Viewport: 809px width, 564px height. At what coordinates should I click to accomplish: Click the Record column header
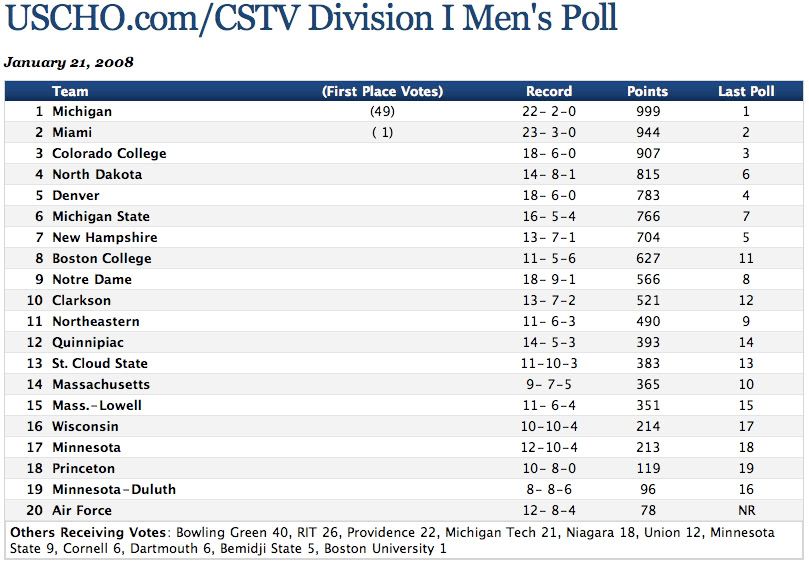[x=549, y=91]
